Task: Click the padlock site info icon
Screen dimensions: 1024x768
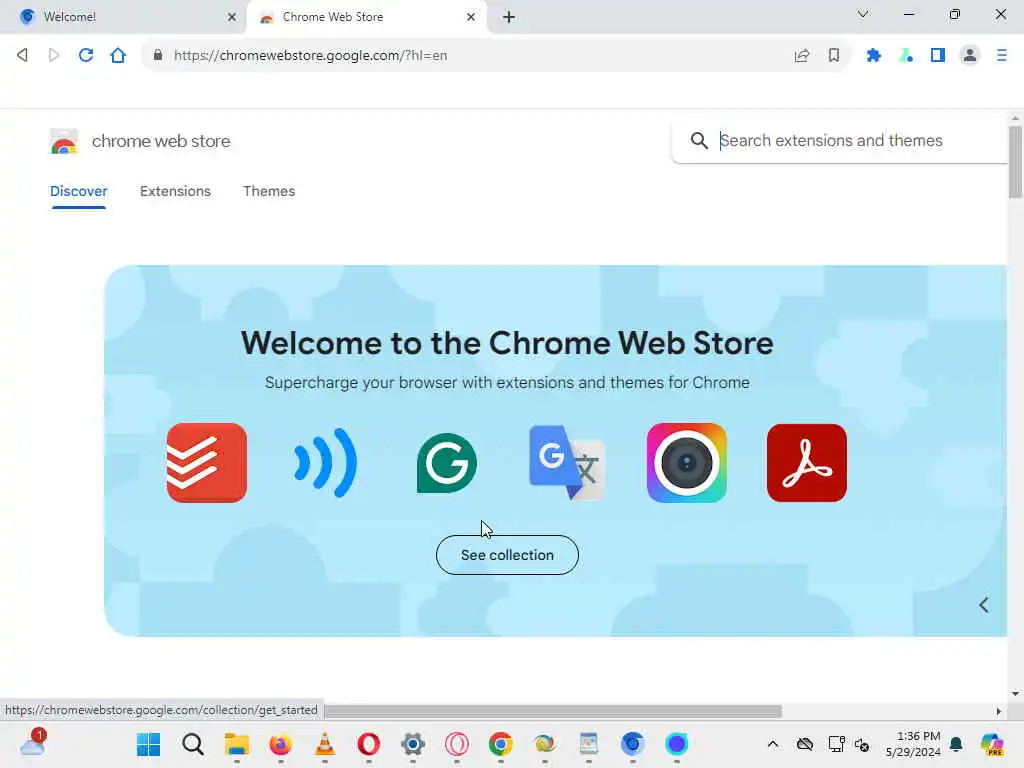Action: 157,56
